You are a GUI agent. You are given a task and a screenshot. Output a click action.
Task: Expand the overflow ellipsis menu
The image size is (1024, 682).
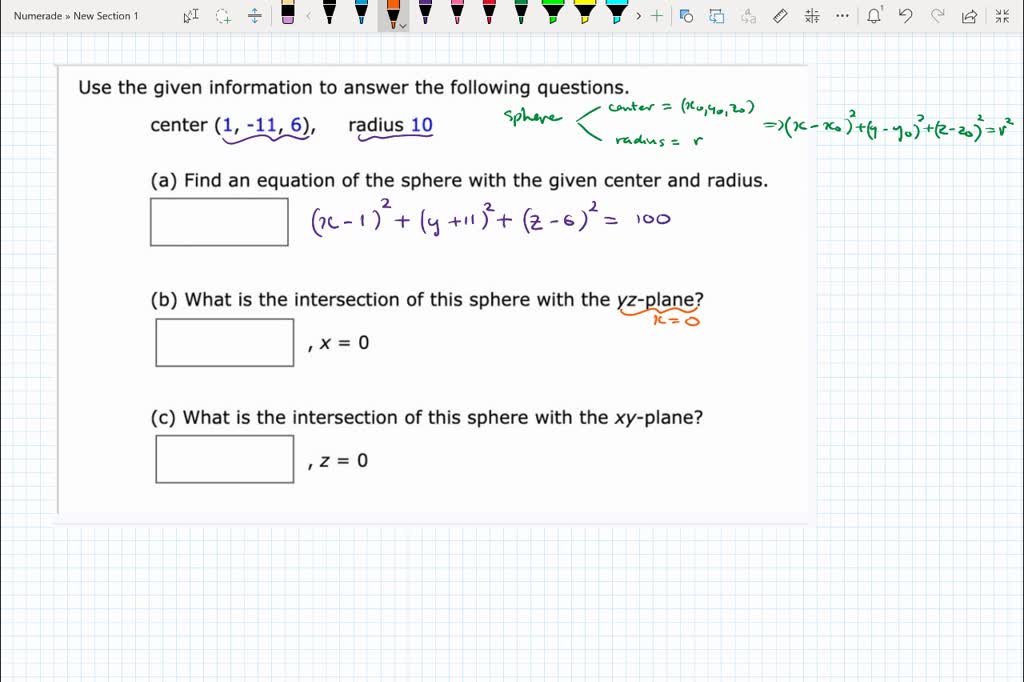coord(841,15)
